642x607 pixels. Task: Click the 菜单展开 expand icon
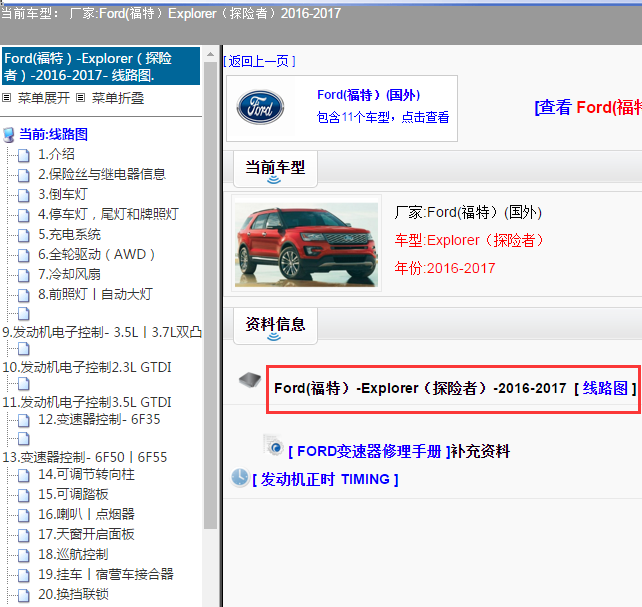click(7, 98)
